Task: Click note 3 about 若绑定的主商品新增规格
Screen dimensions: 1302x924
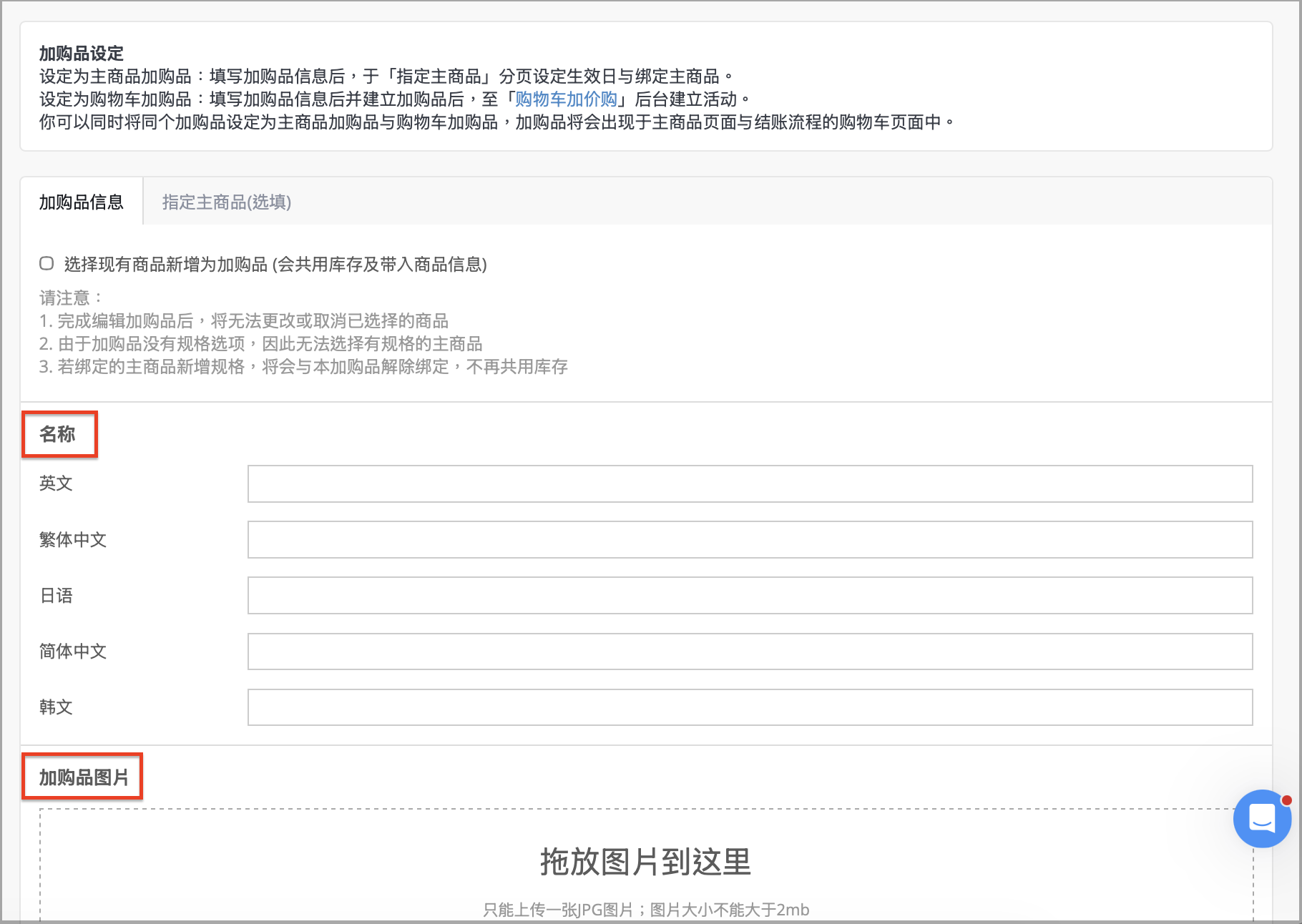Action: pyautogui.click(x=303, y=366)
